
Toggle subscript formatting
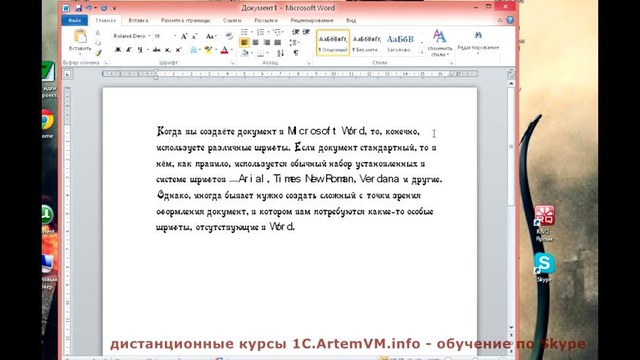tap(167, 50)
